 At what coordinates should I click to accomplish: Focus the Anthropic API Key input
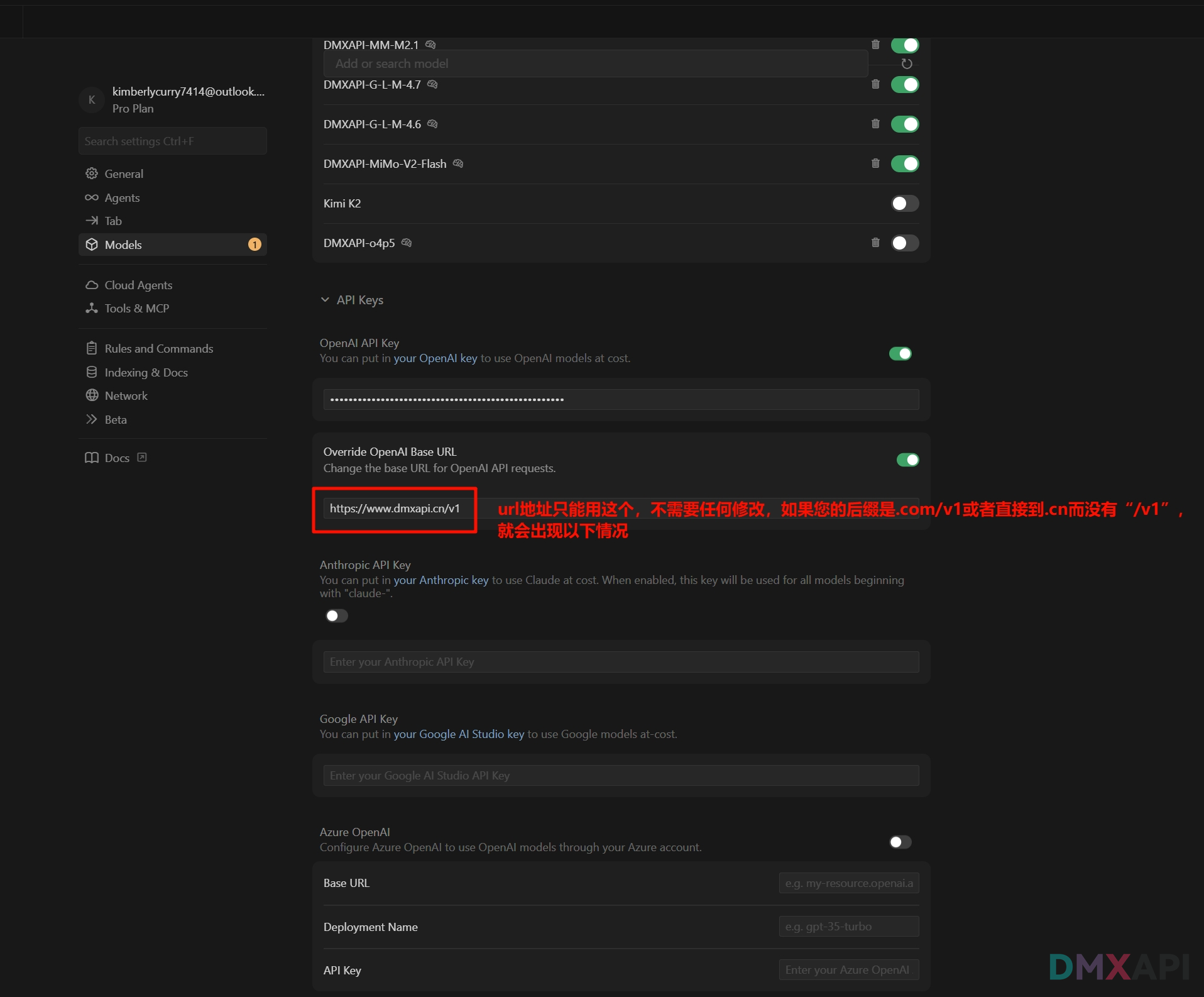(x=620, y=662)
